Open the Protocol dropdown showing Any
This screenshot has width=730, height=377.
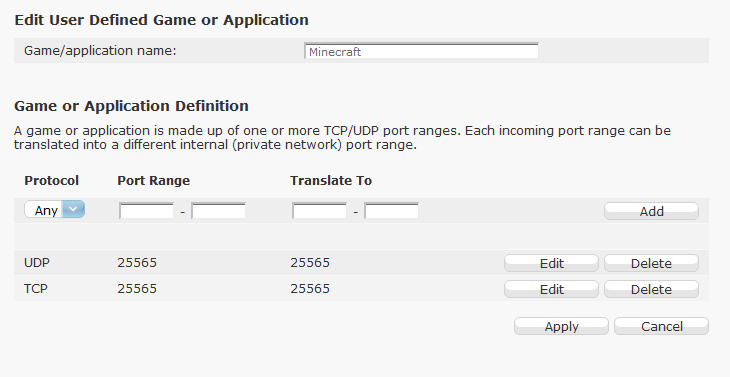tap(54, 210)
